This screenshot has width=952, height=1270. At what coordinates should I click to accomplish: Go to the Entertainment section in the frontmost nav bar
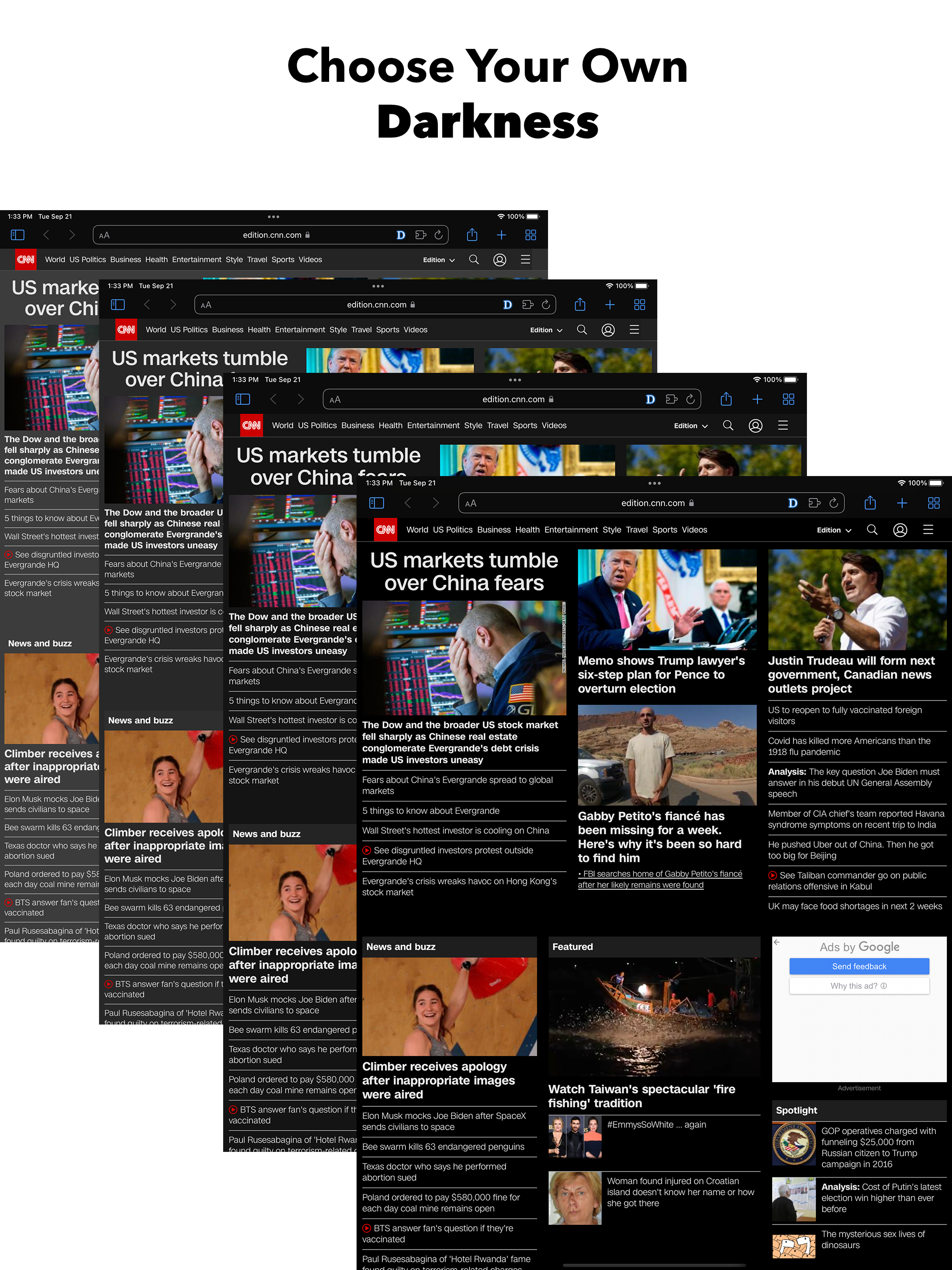click(x=571, y=529)
